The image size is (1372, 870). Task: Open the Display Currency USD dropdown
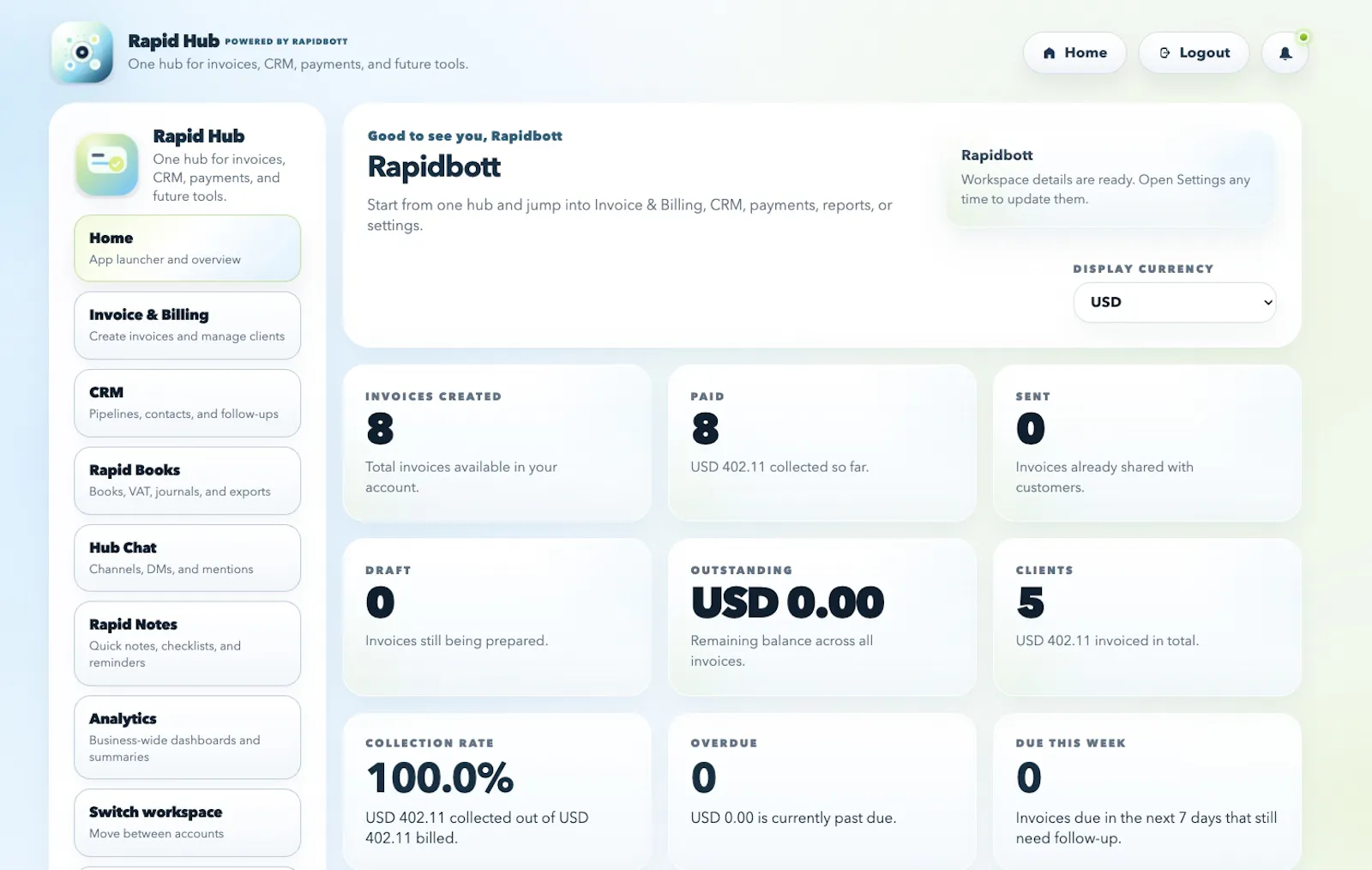(x=1175, y=302)
